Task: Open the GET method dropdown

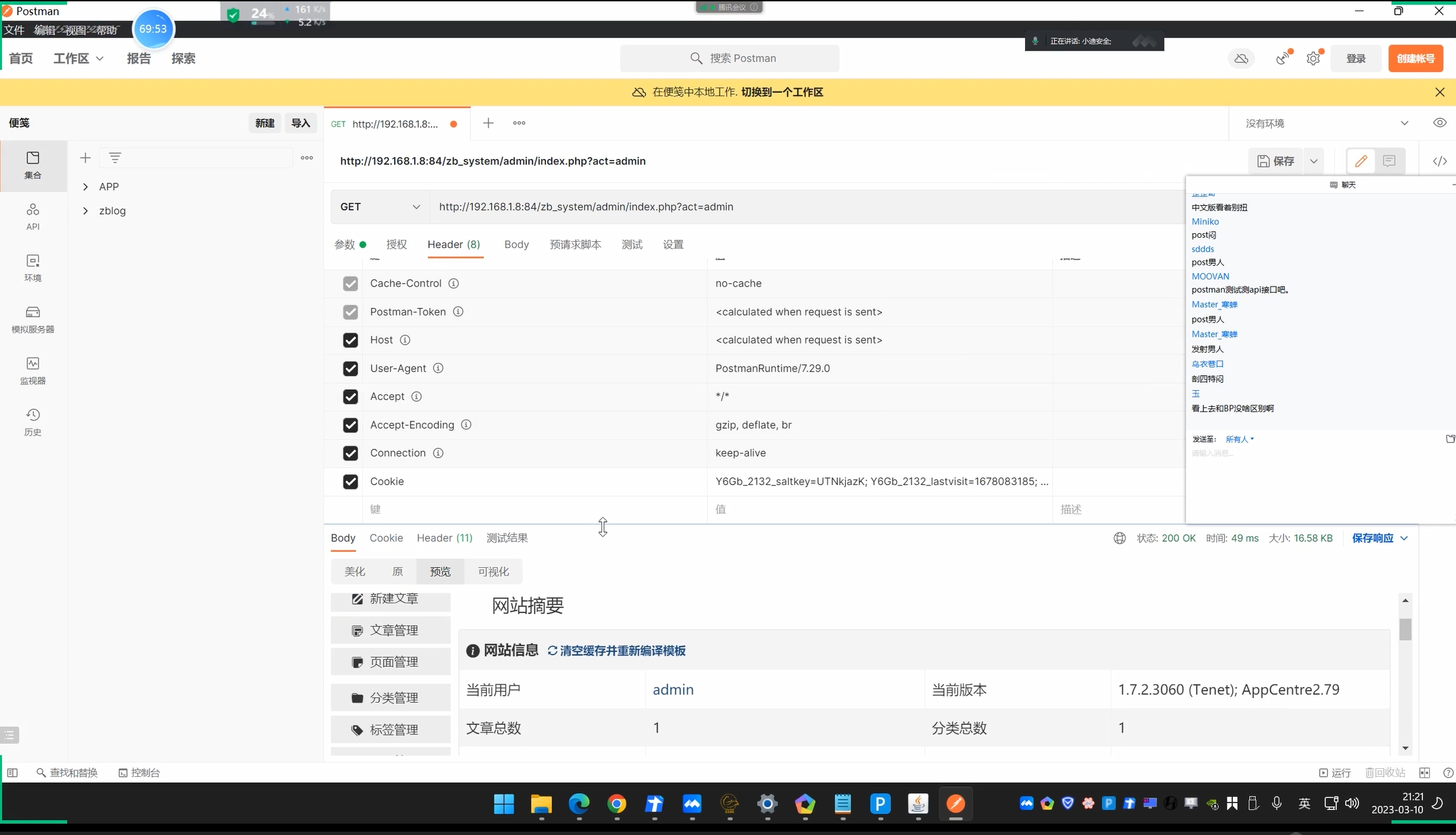Action: tap(380, 207)
